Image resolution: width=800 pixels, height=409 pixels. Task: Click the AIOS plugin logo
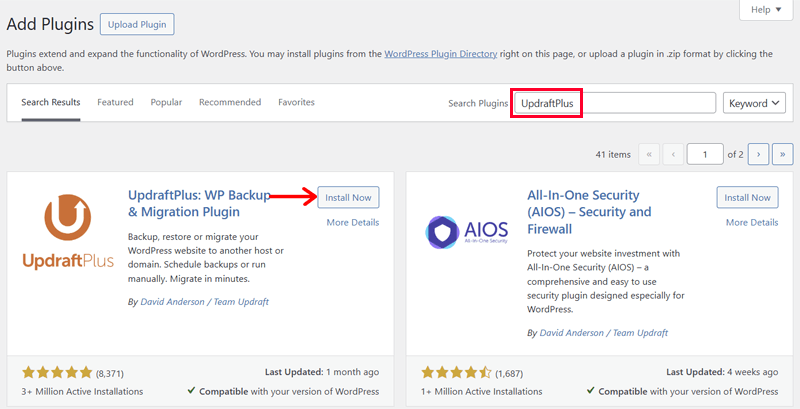[466, 231]
